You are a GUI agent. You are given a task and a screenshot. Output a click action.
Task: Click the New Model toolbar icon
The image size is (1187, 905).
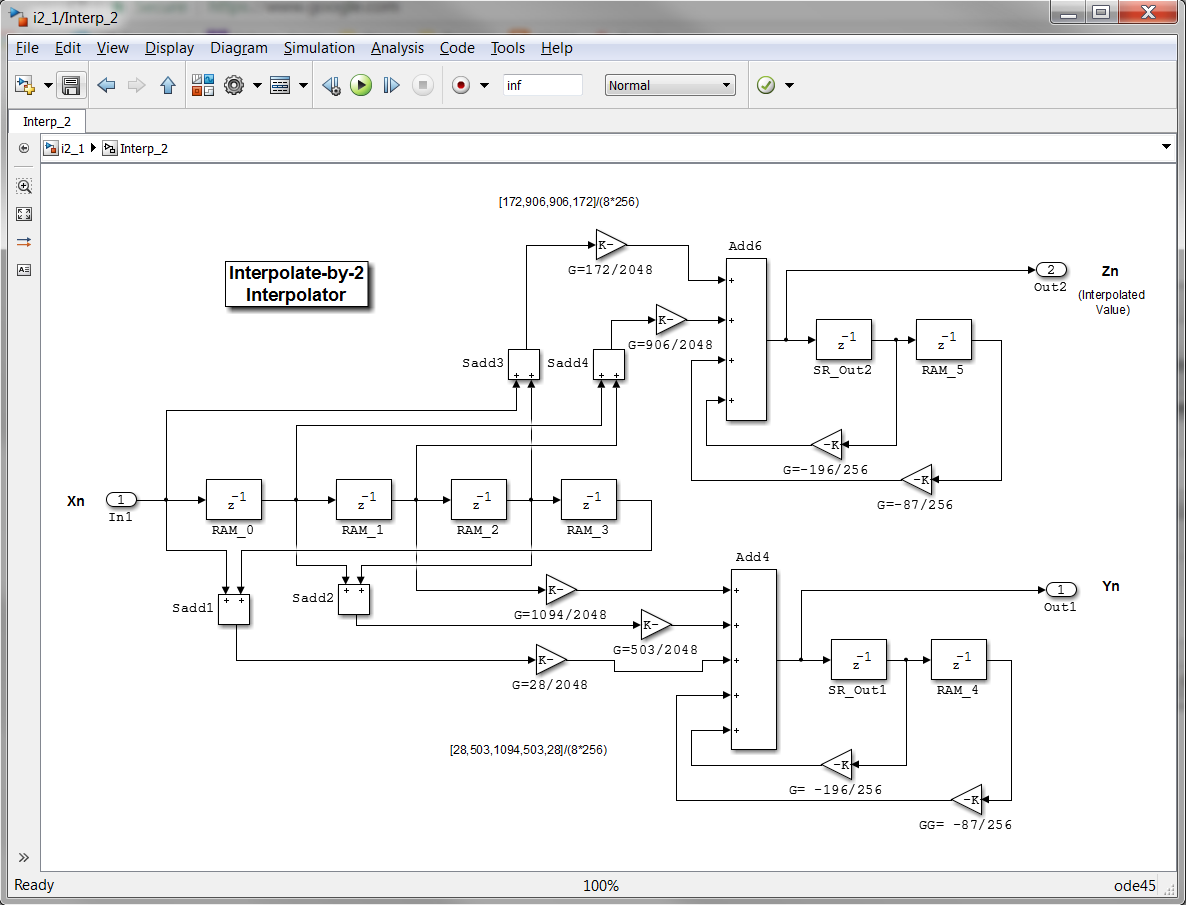(25, 86)
